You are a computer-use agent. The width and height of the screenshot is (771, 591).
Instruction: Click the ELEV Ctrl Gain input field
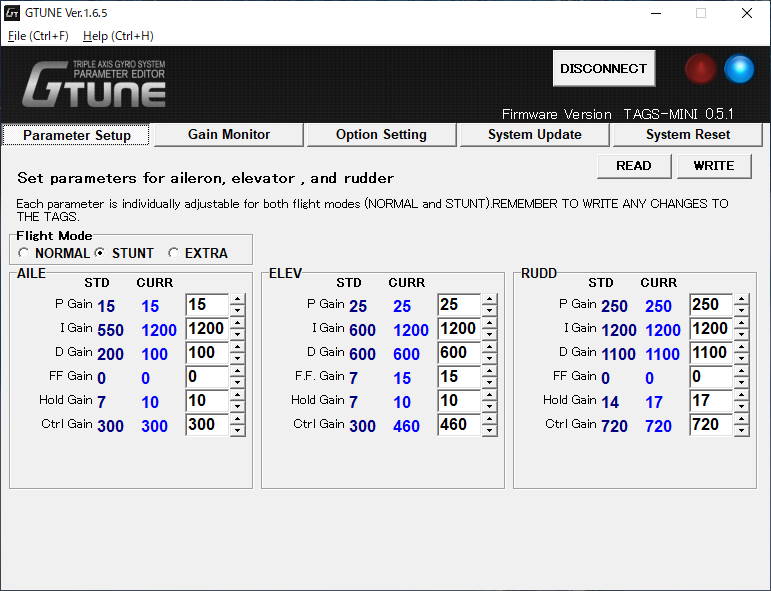tap(459, 425)
